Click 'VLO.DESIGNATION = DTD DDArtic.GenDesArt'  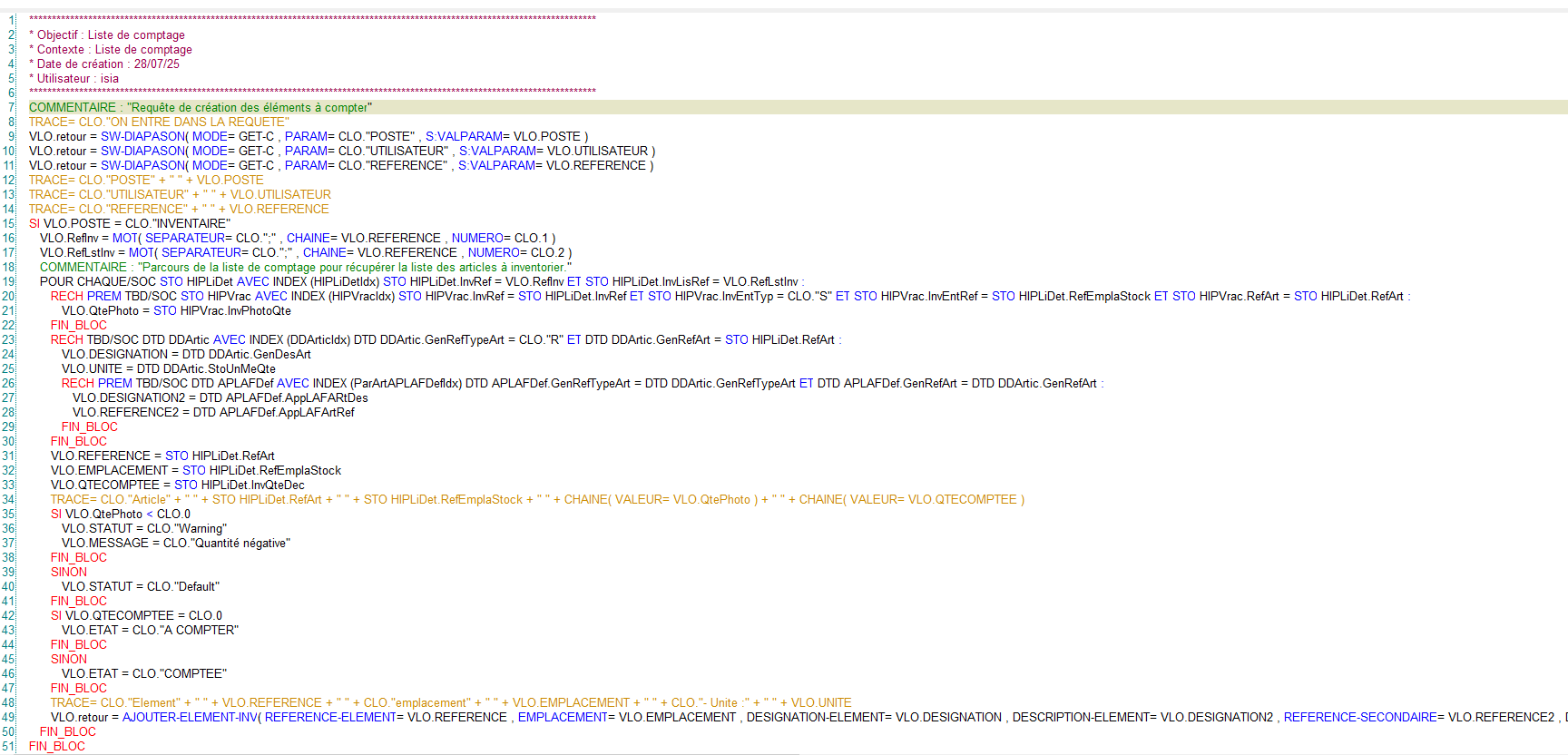click(x=186, y=354)
